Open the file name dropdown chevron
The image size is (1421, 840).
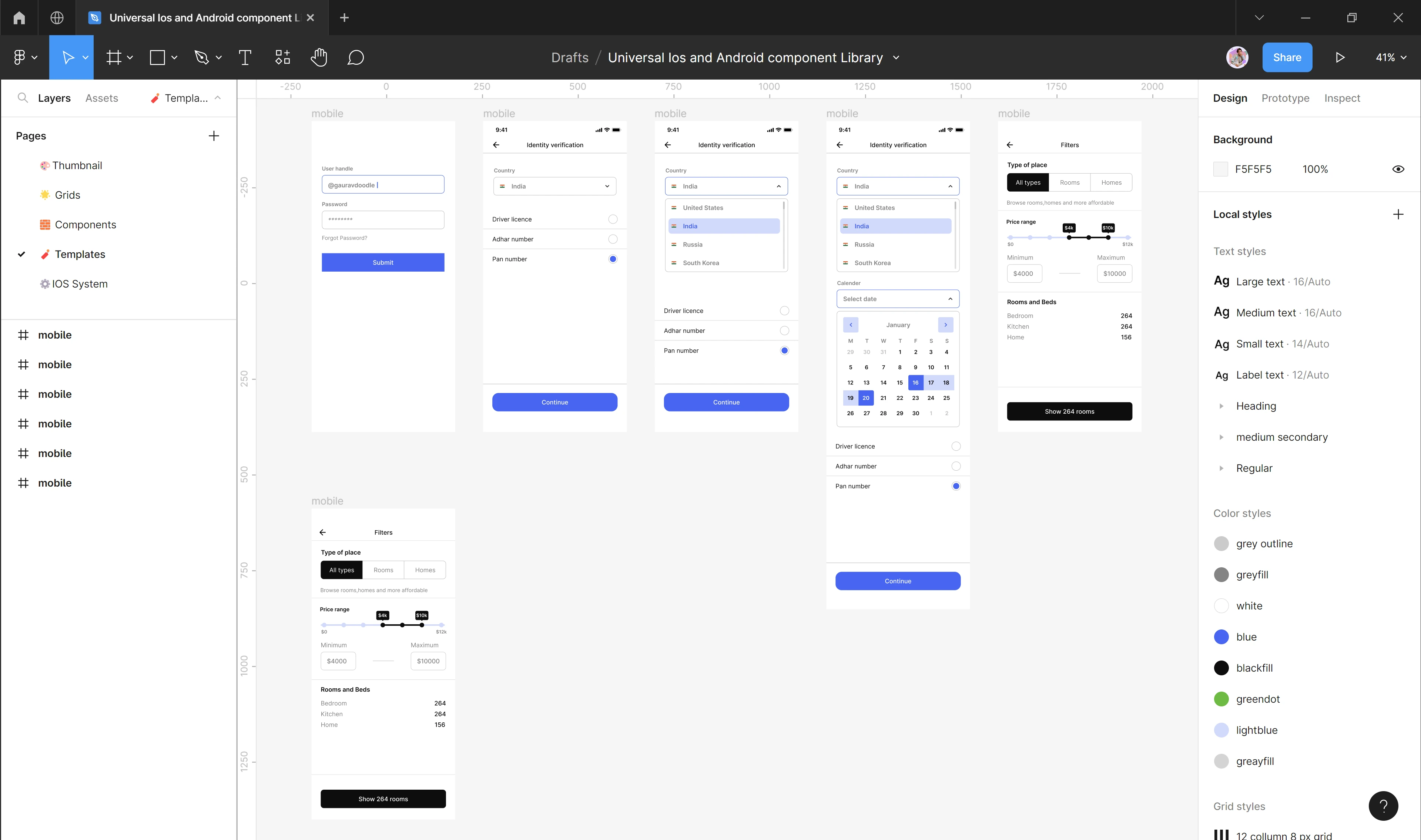point(896,58)
